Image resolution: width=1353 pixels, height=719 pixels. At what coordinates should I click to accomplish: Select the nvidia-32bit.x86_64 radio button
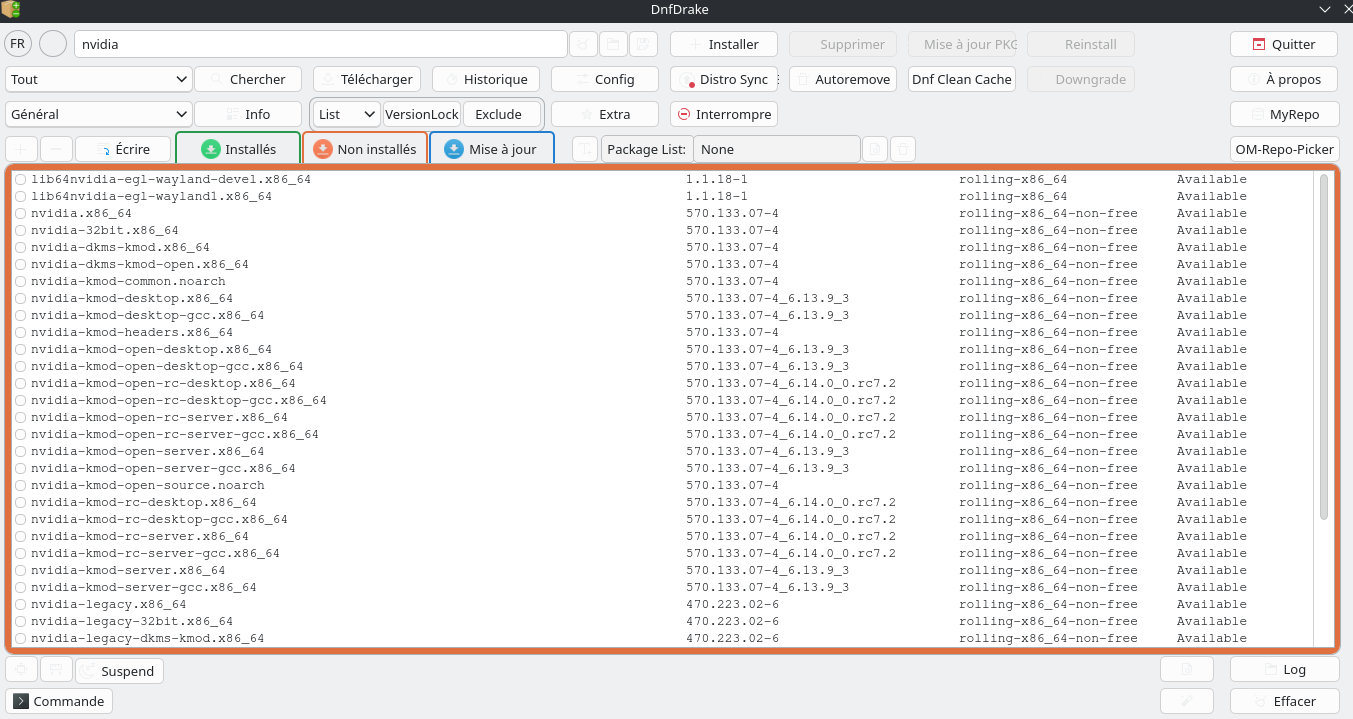pos(20,230)
